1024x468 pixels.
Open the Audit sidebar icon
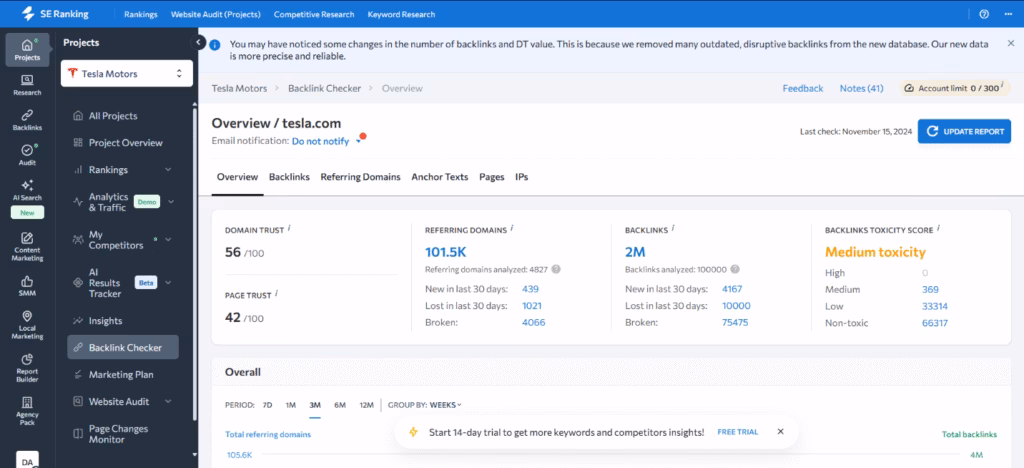pyautogui.click(x=27, y=154)
